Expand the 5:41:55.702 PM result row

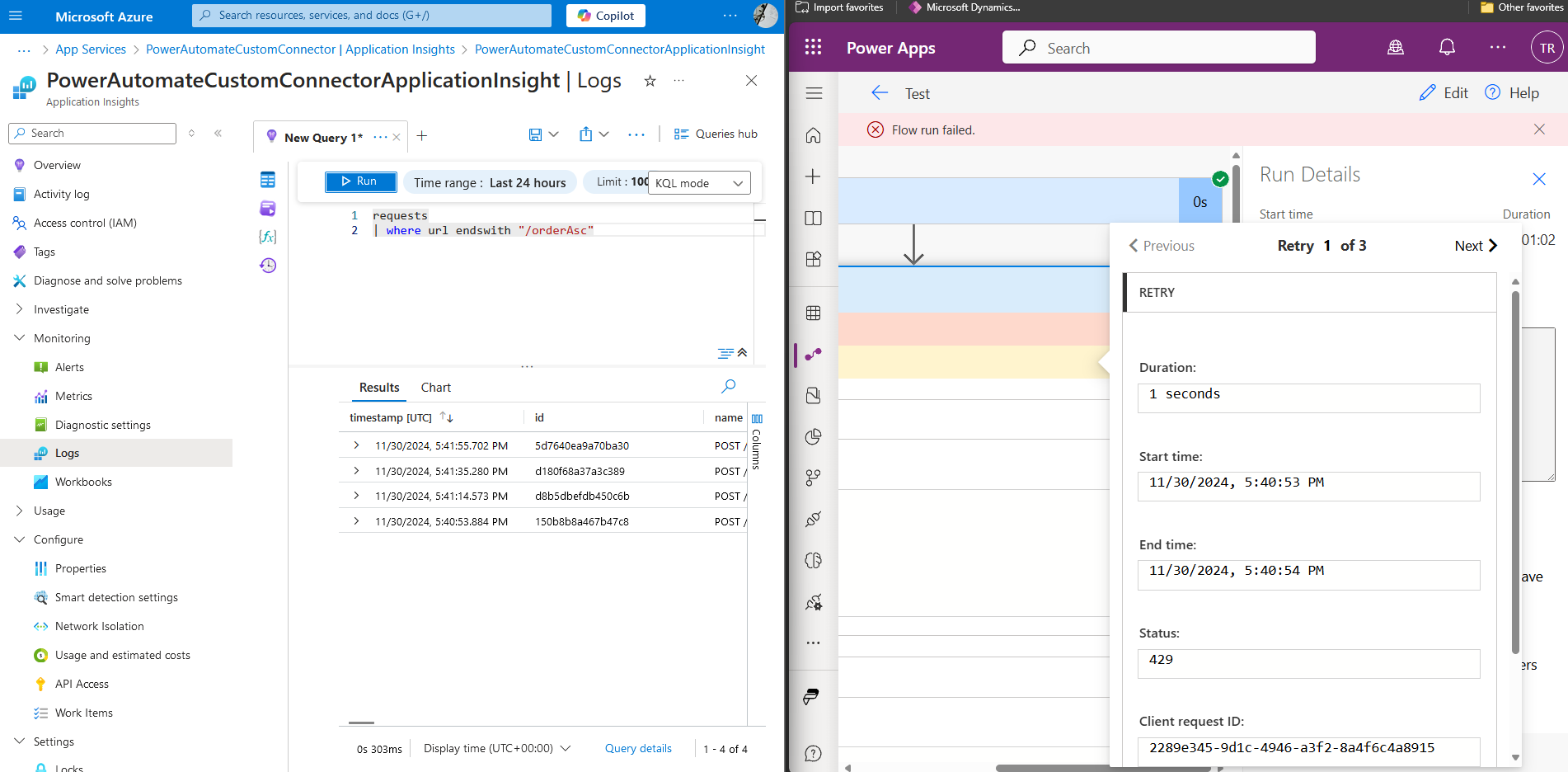[x=356, y=445]
